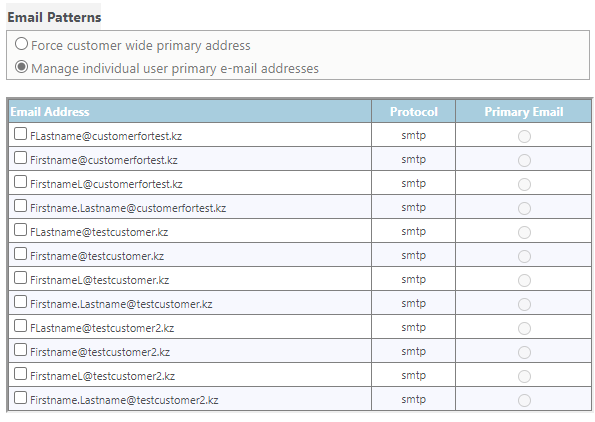Set FirstnameL@testcustomer2.kz as primary email
595x422 pixels.
tap(524, 376)
